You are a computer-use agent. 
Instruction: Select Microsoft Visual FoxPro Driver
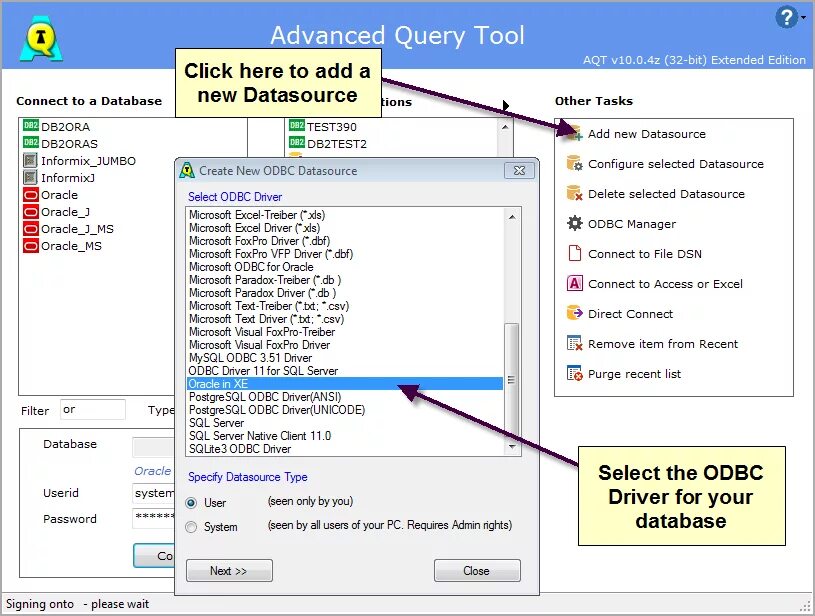click(x=345, y=345)
